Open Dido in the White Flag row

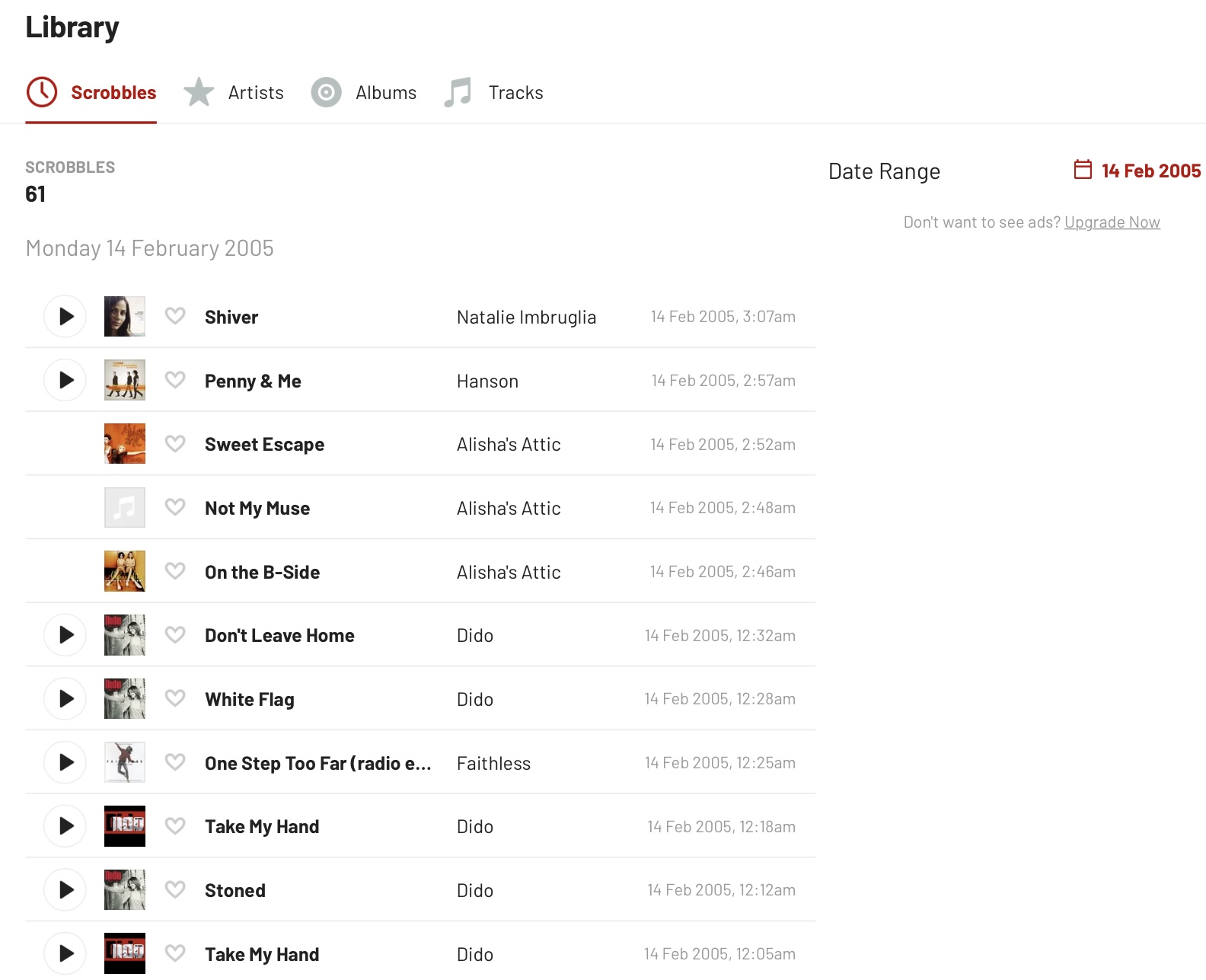475,700
